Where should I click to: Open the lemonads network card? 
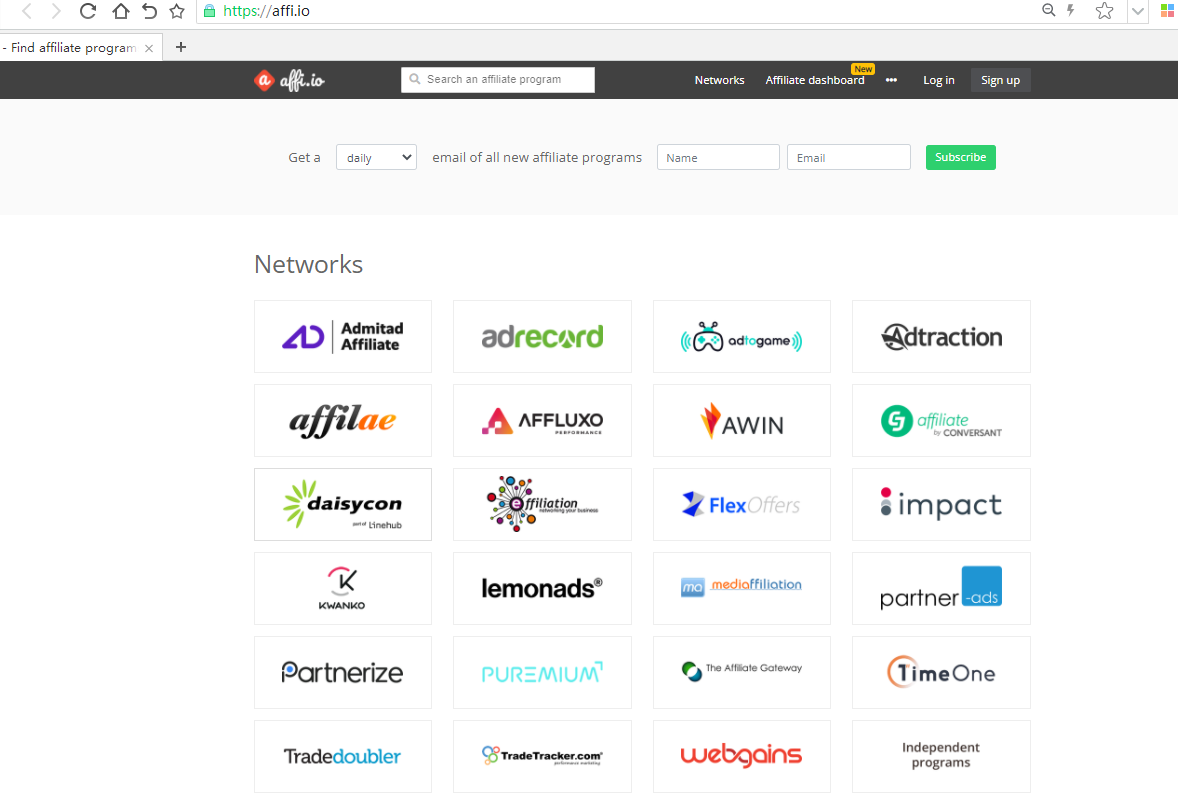(x=542, y=588)
